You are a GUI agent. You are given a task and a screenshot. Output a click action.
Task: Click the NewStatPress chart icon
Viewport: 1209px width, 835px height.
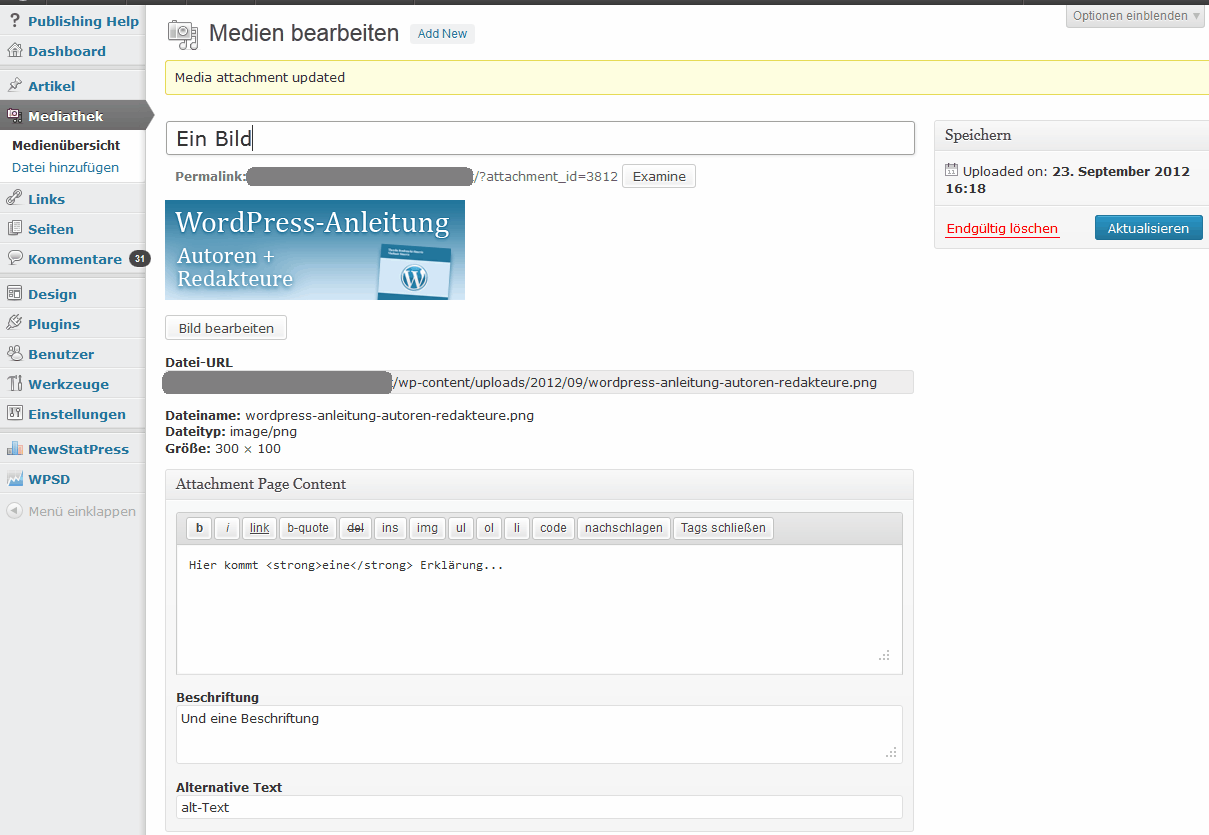tap(14, 449)
